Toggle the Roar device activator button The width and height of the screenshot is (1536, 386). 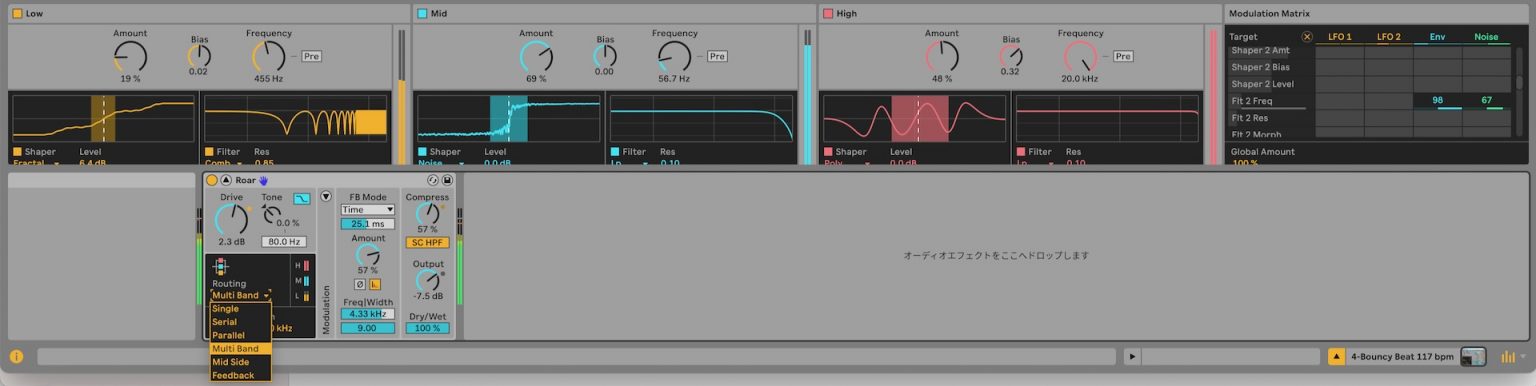click(x=212, y=180)
